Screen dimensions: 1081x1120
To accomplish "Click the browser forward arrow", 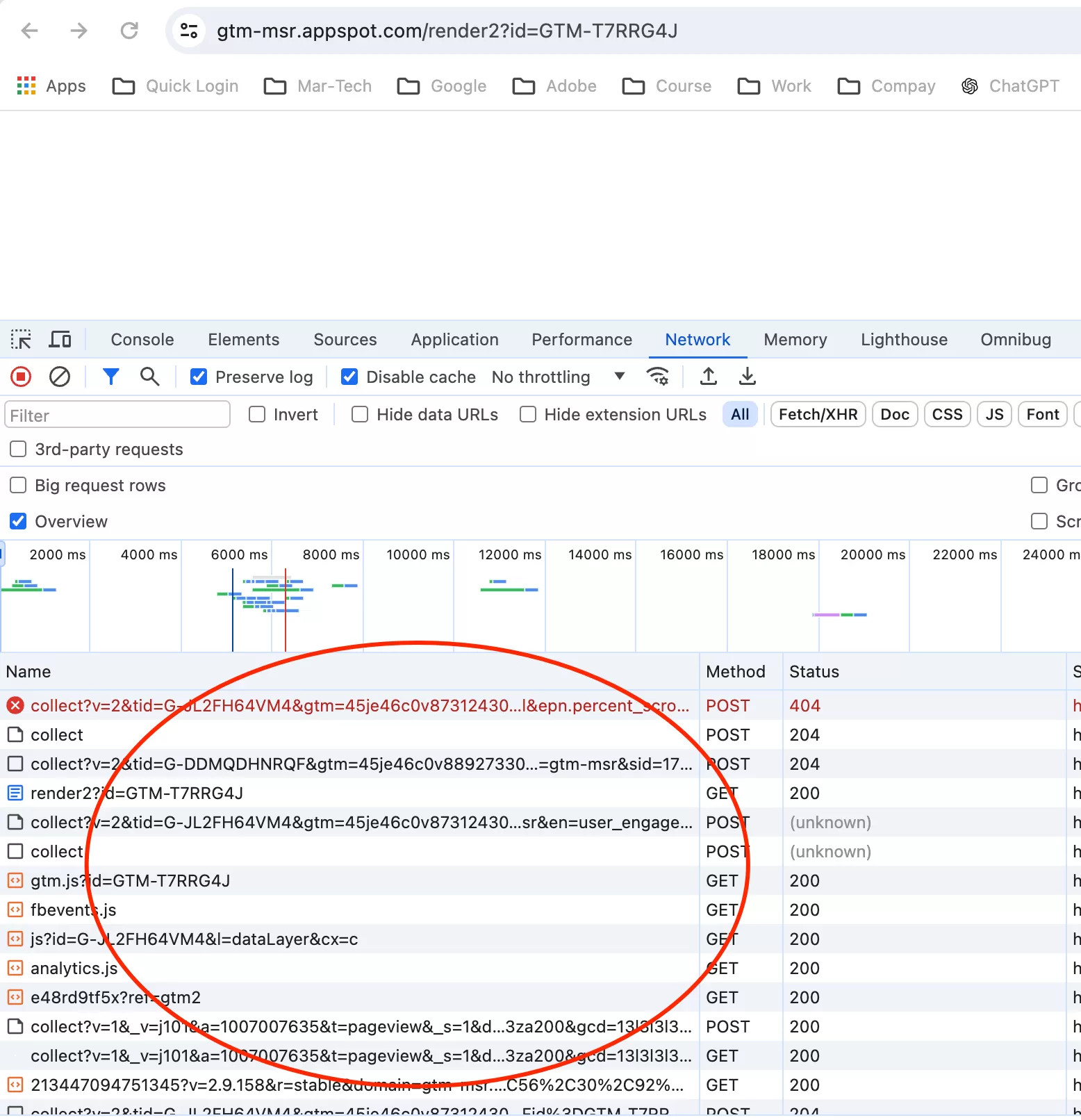I will [x=79, y=31].
